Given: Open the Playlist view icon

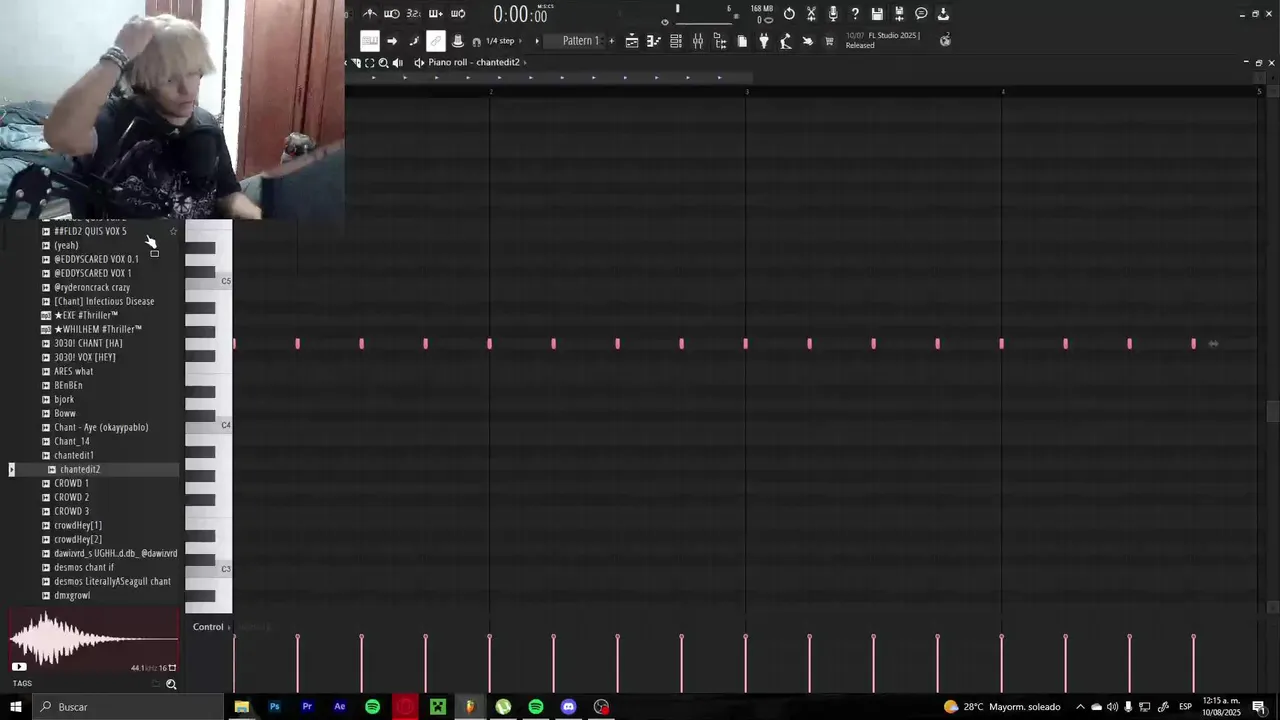Looking at the screenshot, I should point(632,41).
